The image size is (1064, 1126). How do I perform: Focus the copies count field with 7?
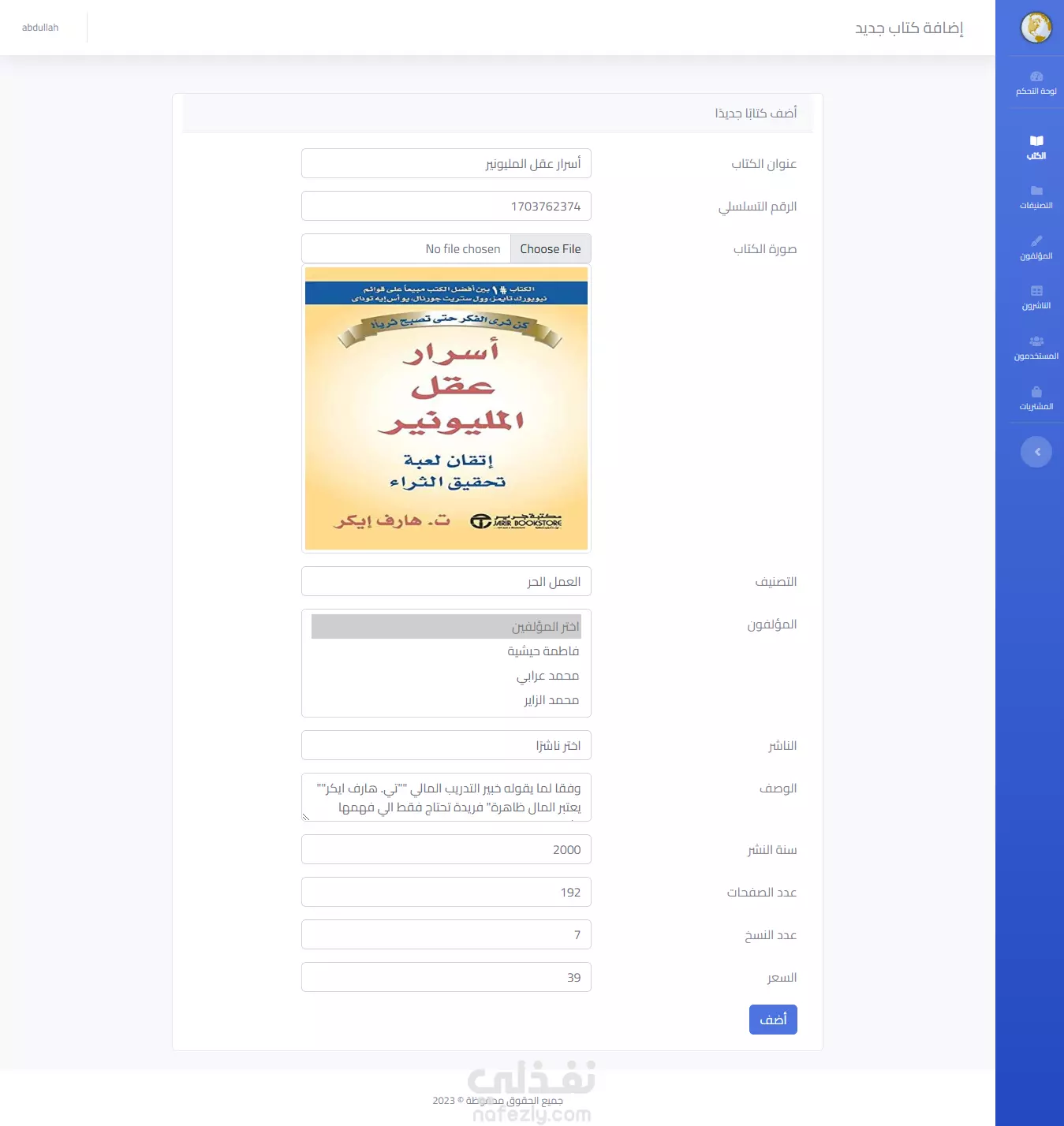pyautogui.click(x=446, y=934)
